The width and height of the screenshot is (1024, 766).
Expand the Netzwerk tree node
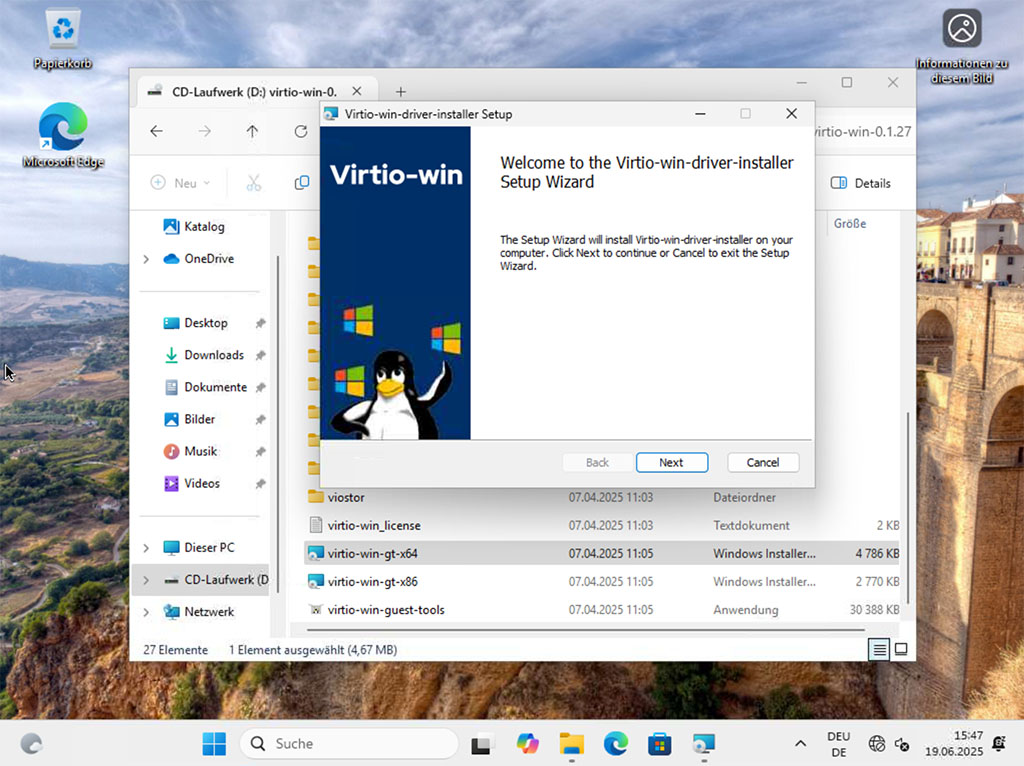[146, 612]
